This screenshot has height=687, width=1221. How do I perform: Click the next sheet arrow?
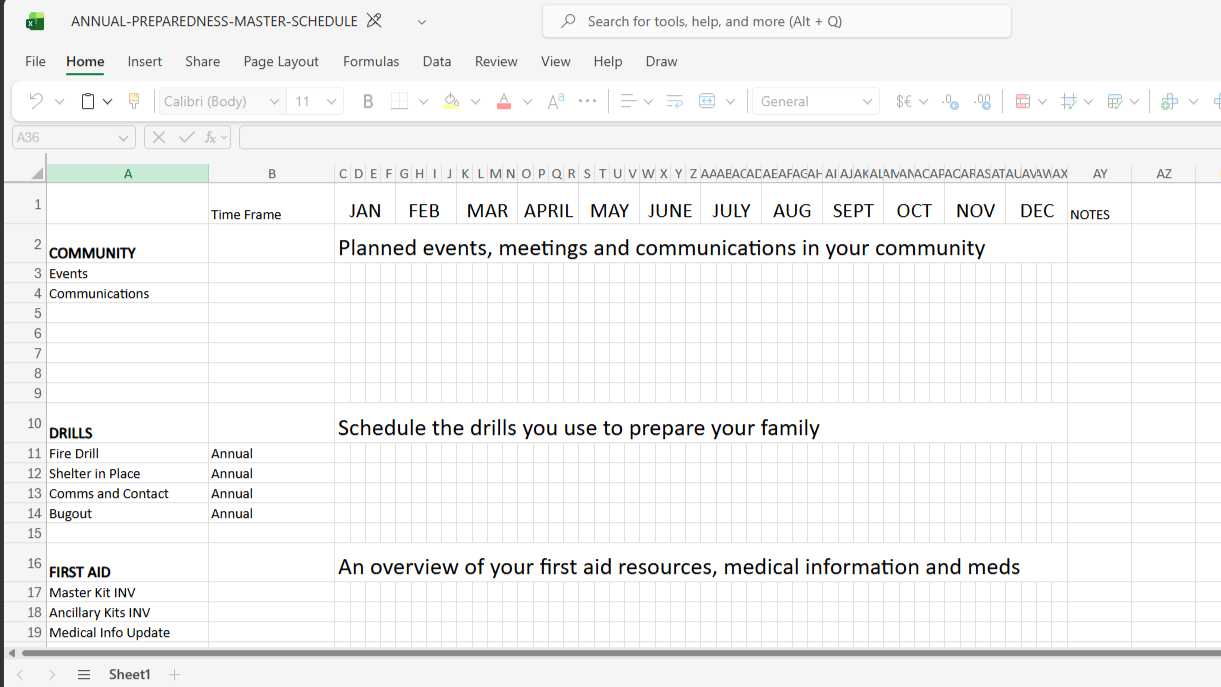point(53,675)
